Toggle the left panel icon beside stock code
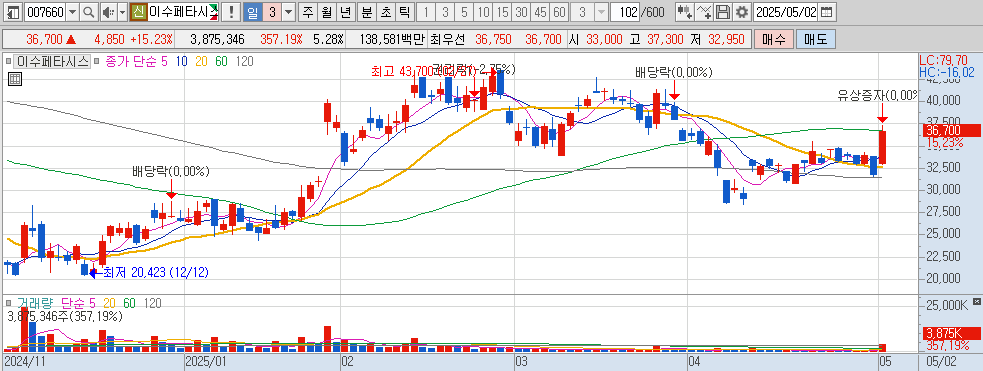 [13, 12]
